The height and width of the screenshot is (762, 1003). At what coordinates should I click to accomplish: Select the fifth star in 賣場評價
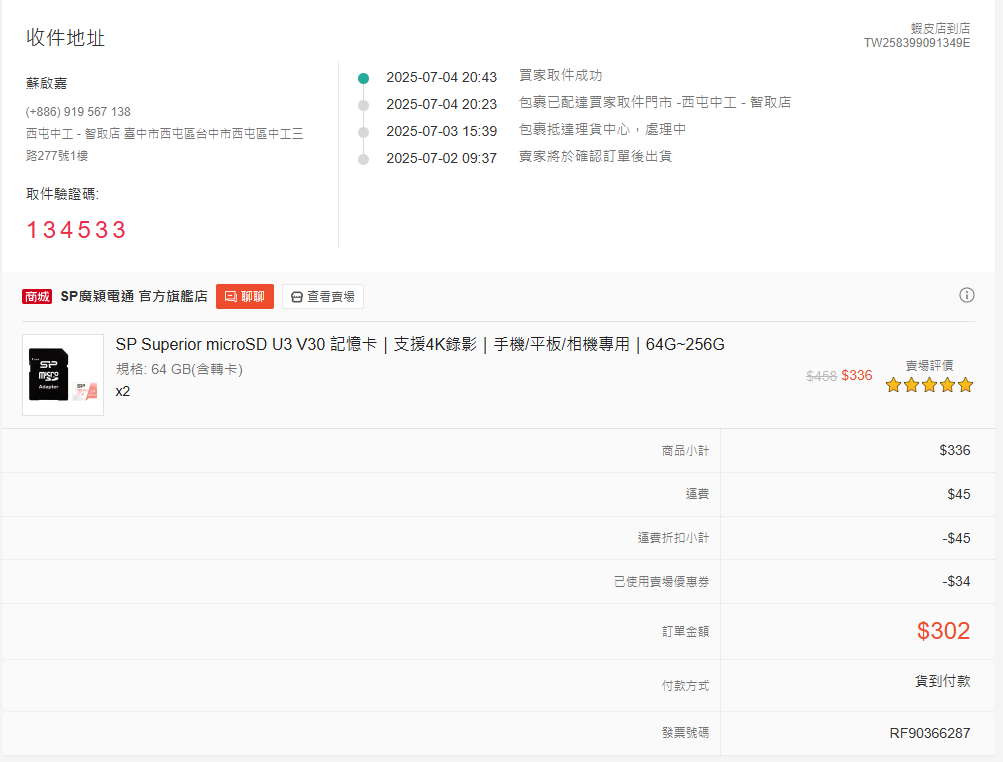tap(965, 385)
